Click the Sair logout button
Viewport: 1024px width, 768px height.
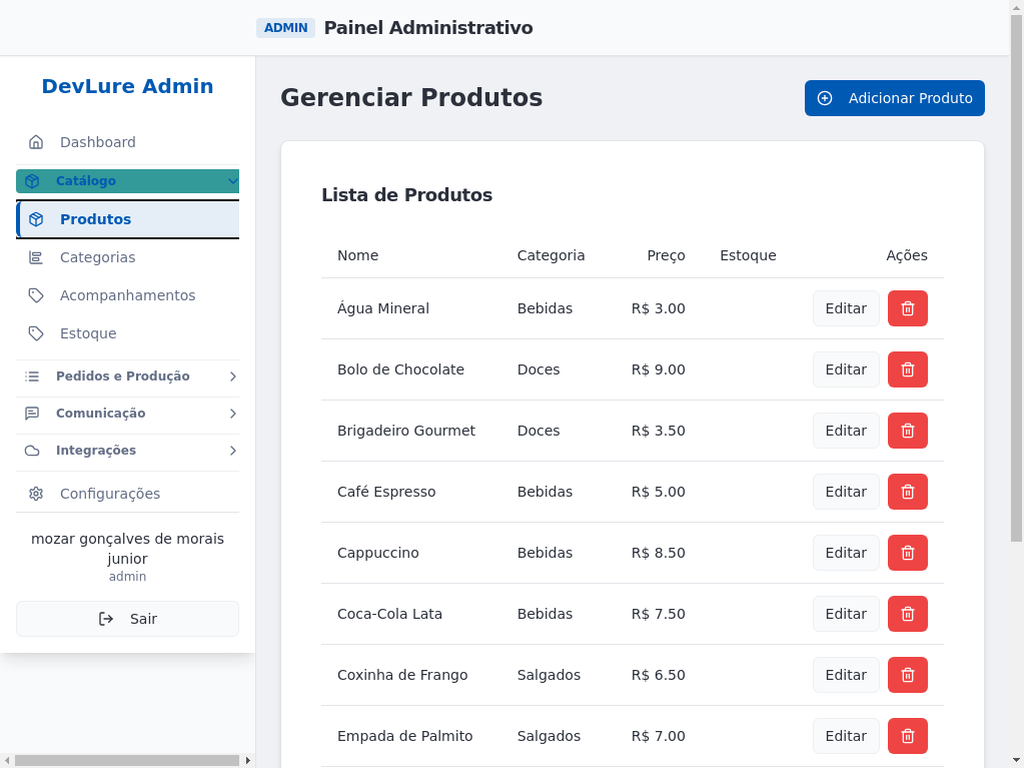pos(127,619)
